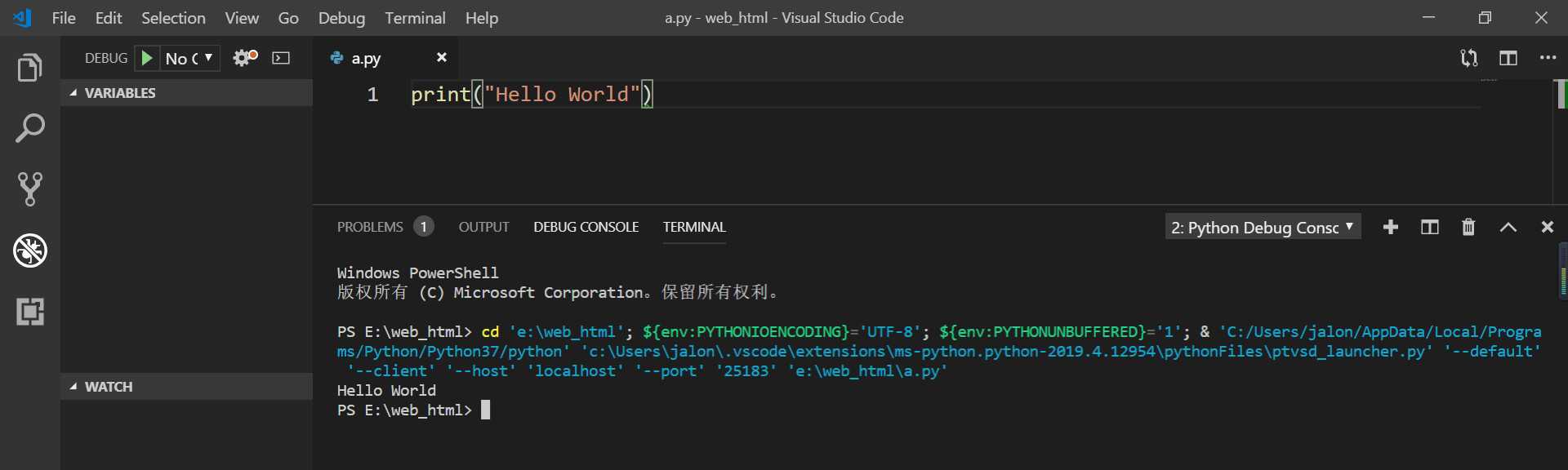Switch to the OUTPUT panel tab
The width and height of the screenshot is (1568, 470).
[x=483, y=227]
